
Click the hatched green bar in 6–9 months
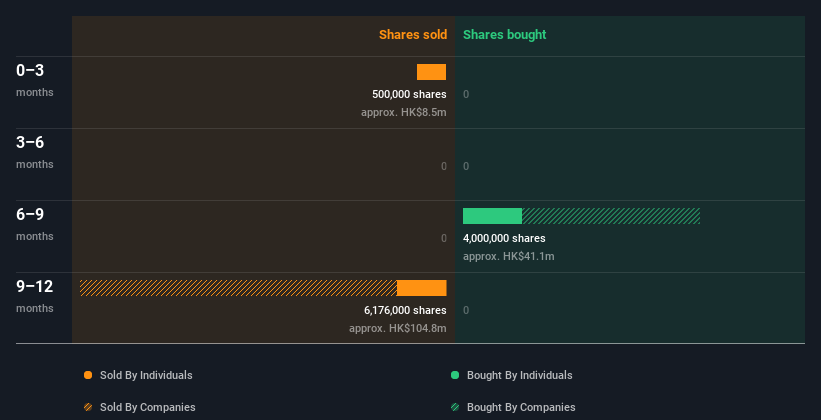pyautogui.click(x=611, y=216)
